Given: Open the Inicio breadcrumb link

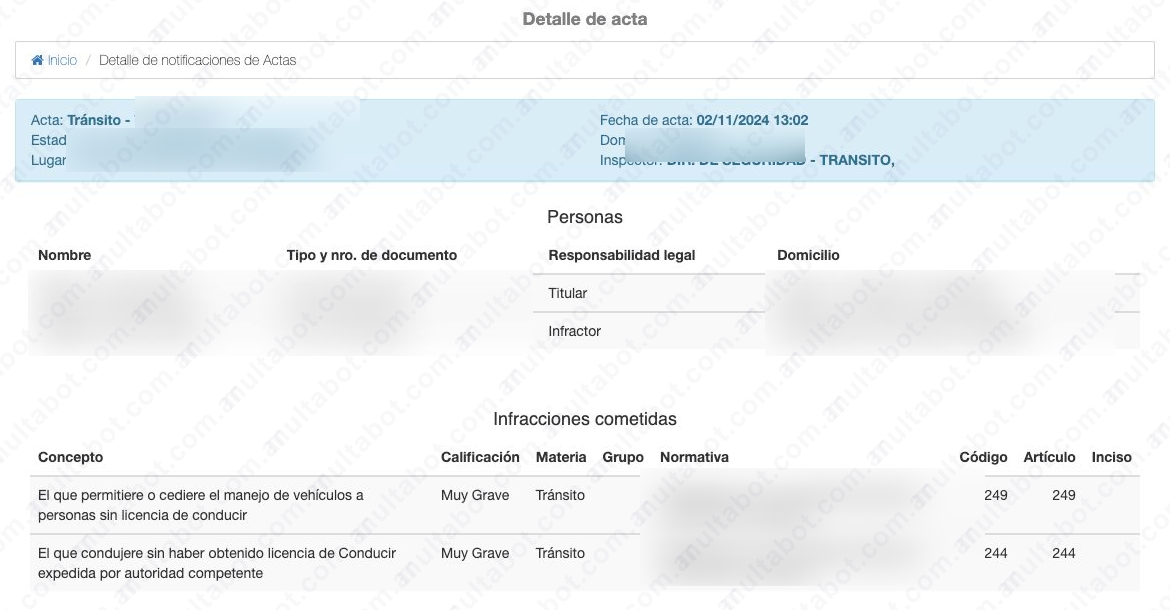Looking at the screenshot, I should click(x=62, y=60).
